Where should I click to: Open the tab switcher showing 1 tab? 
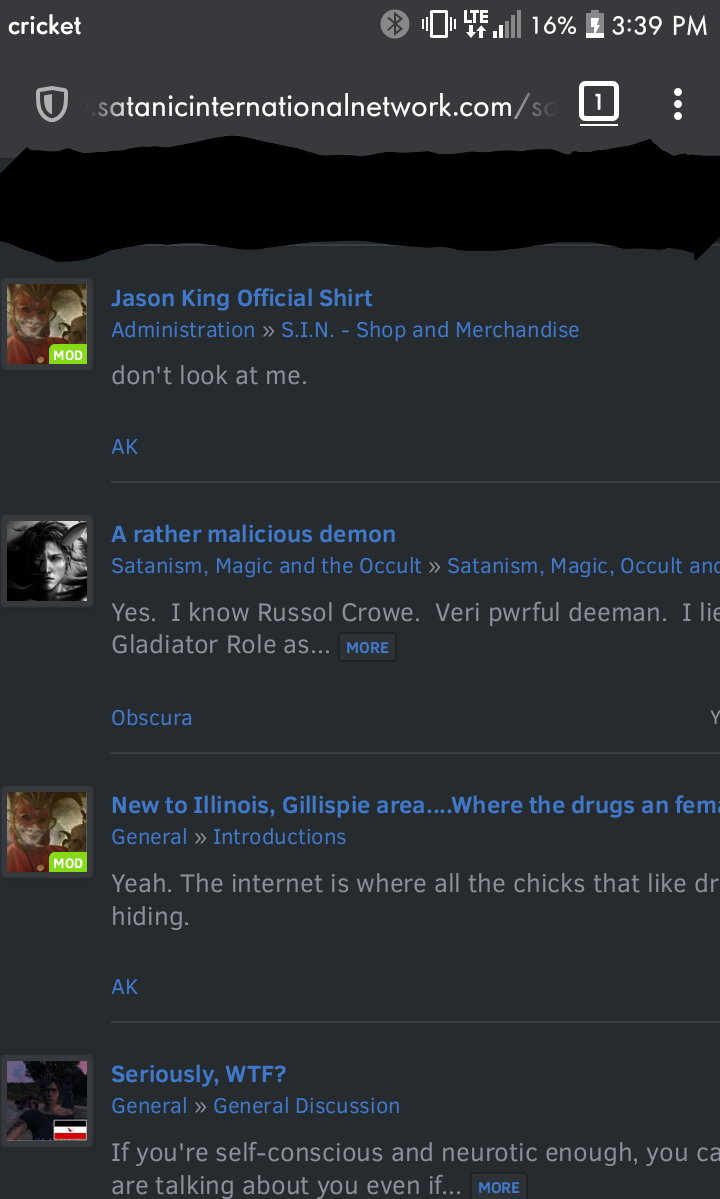click(598, 103)
